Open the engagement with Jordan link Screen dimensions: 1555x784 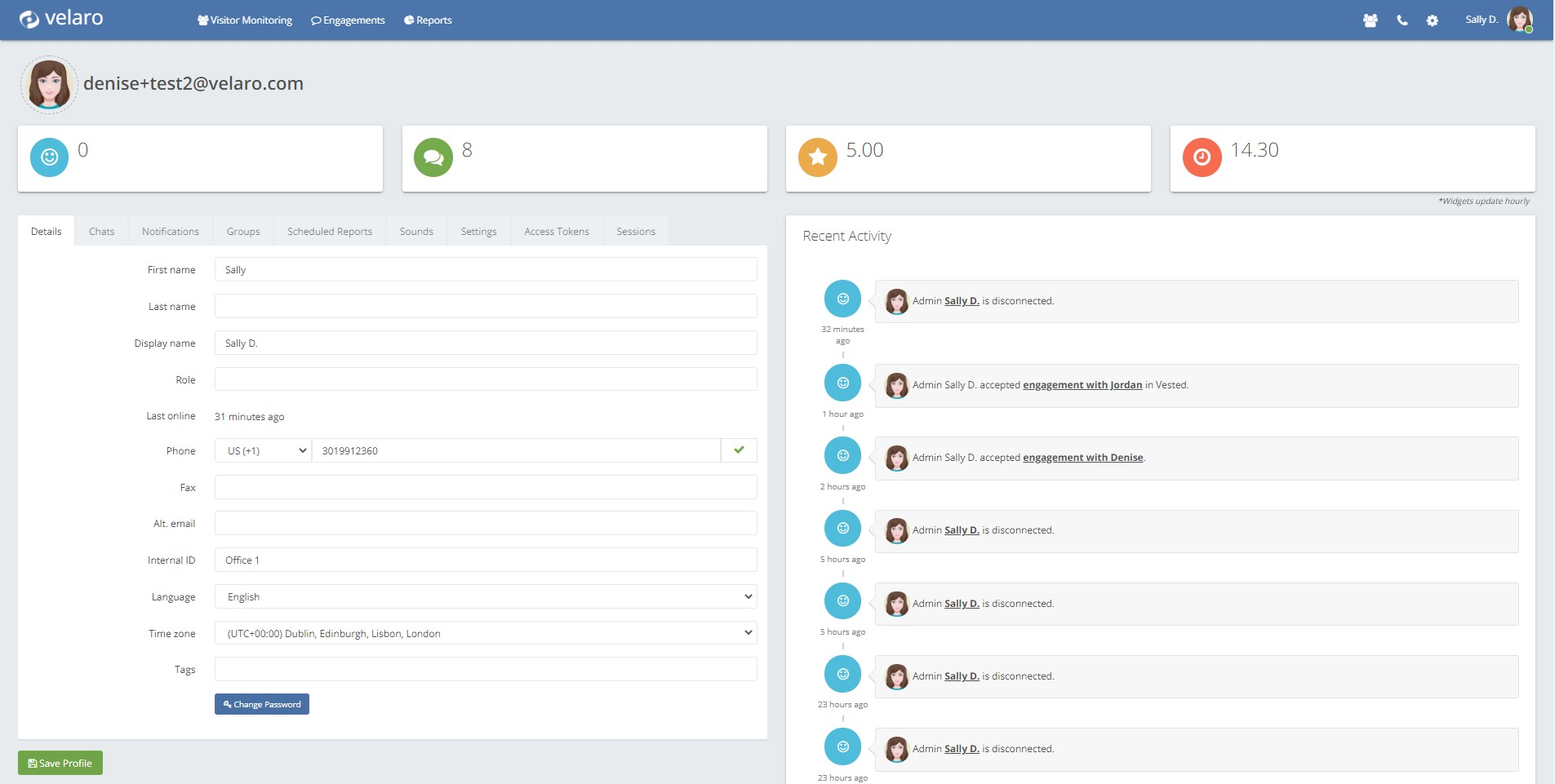1082,385
